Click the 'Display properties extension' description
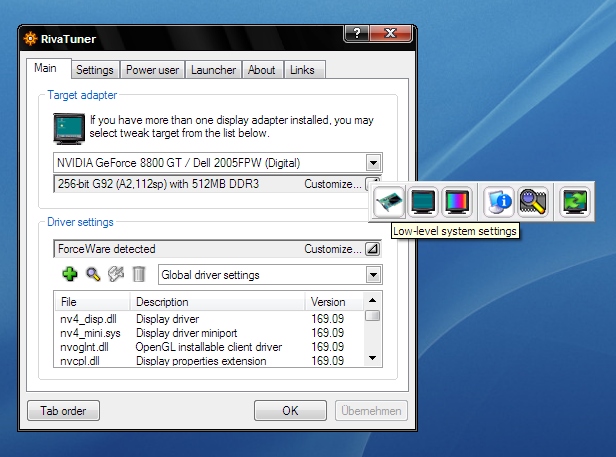The width and height of the screenshot is (616, 457). pyautogui.click(x=201, y=361)
